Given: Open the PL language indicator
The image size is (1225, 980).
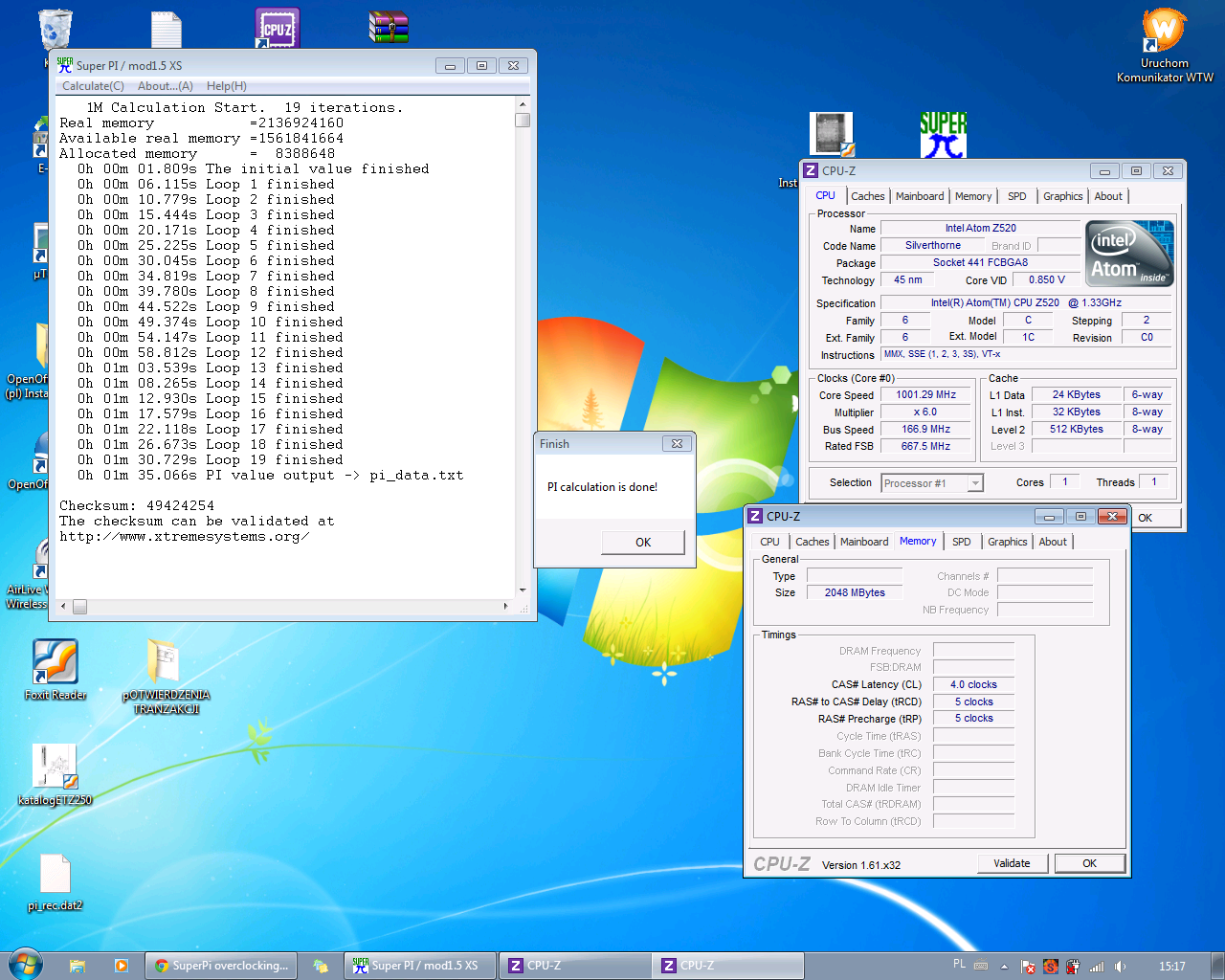Looking at the screenshot, I should [x=959, y=964].
